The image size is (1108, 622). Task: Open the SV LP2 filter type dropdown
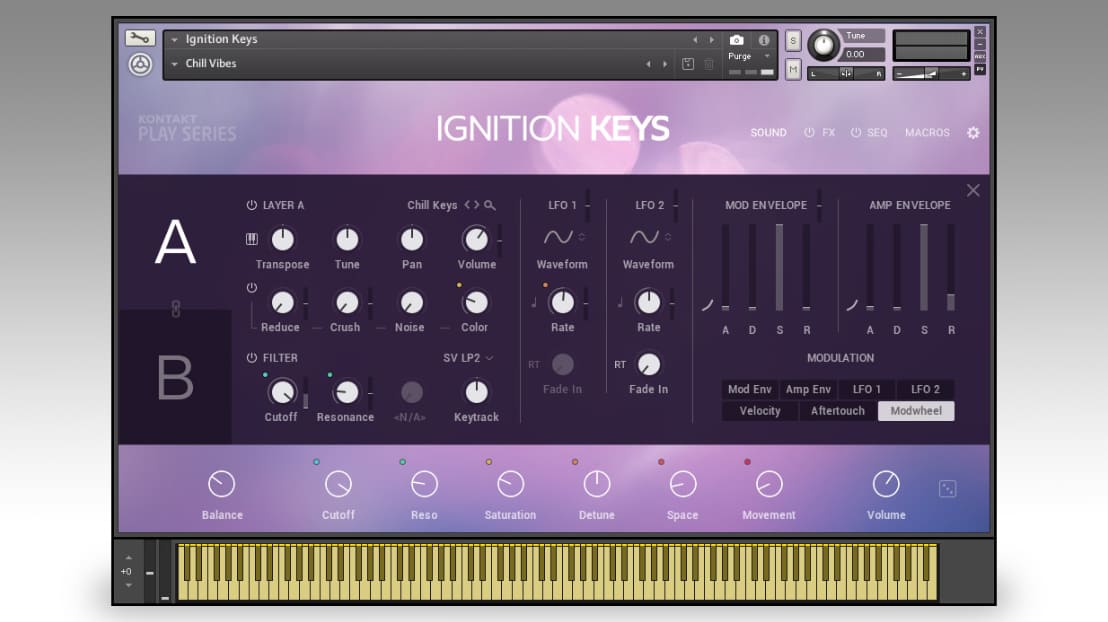click(x=468, y=357)
